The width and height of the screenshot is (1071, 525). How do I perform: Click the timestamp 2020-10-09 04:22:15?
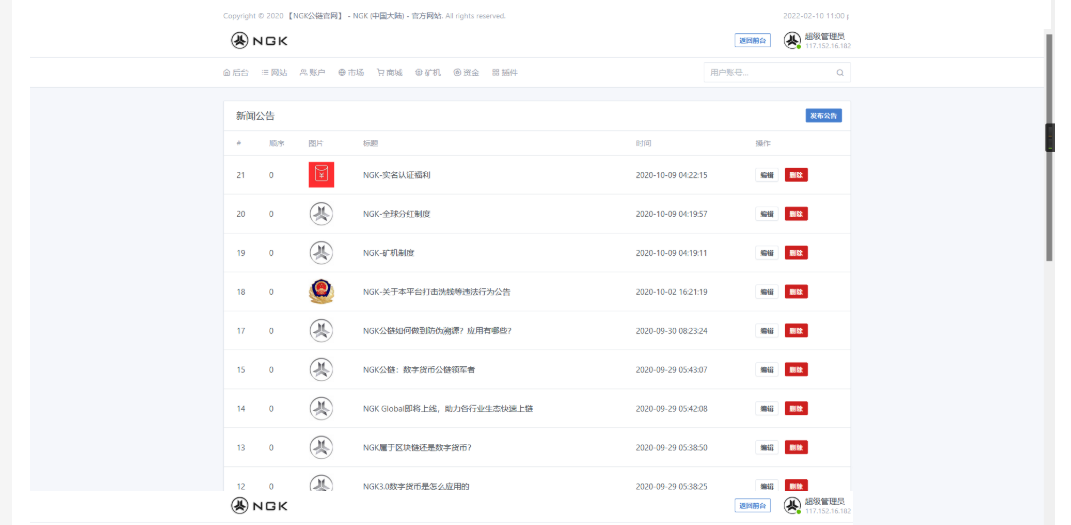click(x=671, y=175)
